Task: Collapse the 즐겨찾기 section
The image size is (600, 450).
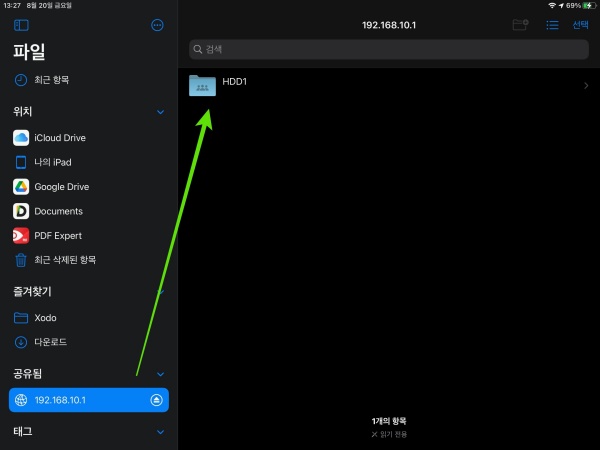Action: point(161,292)
